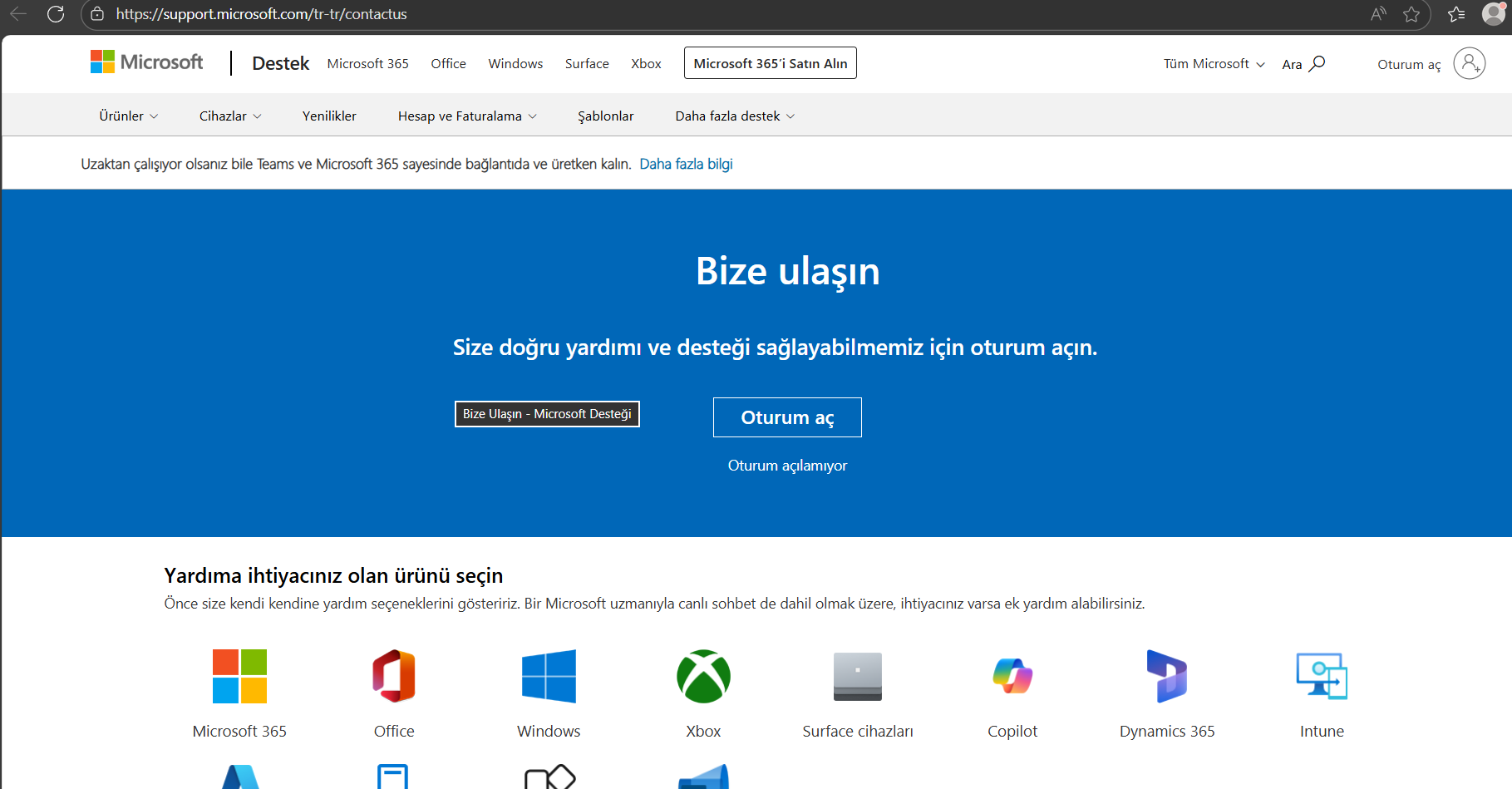Open the Şablonlar menu item

click(606, 116)
